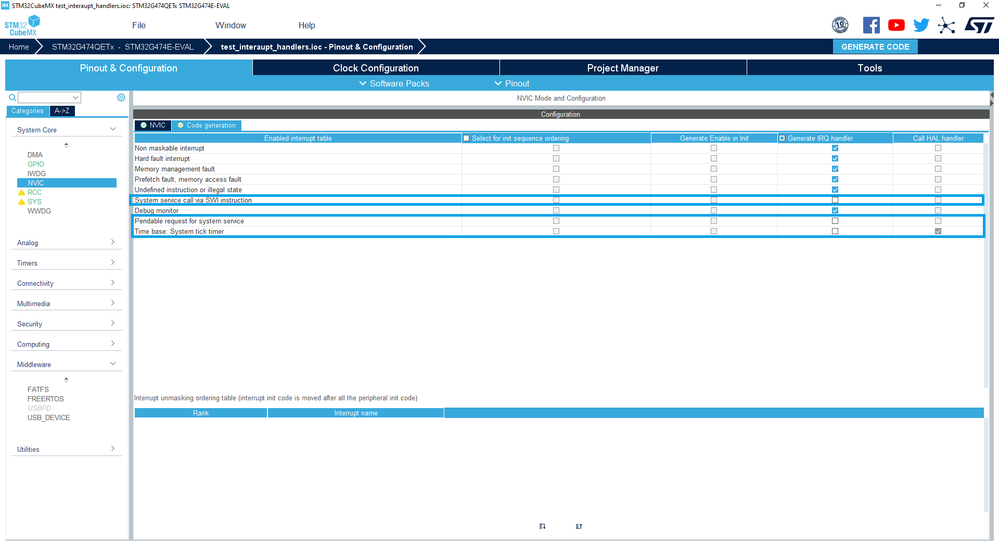Screen dimensions: 999x542
Task: Switch to the Tools tab
Action: (x=870, y=68)
